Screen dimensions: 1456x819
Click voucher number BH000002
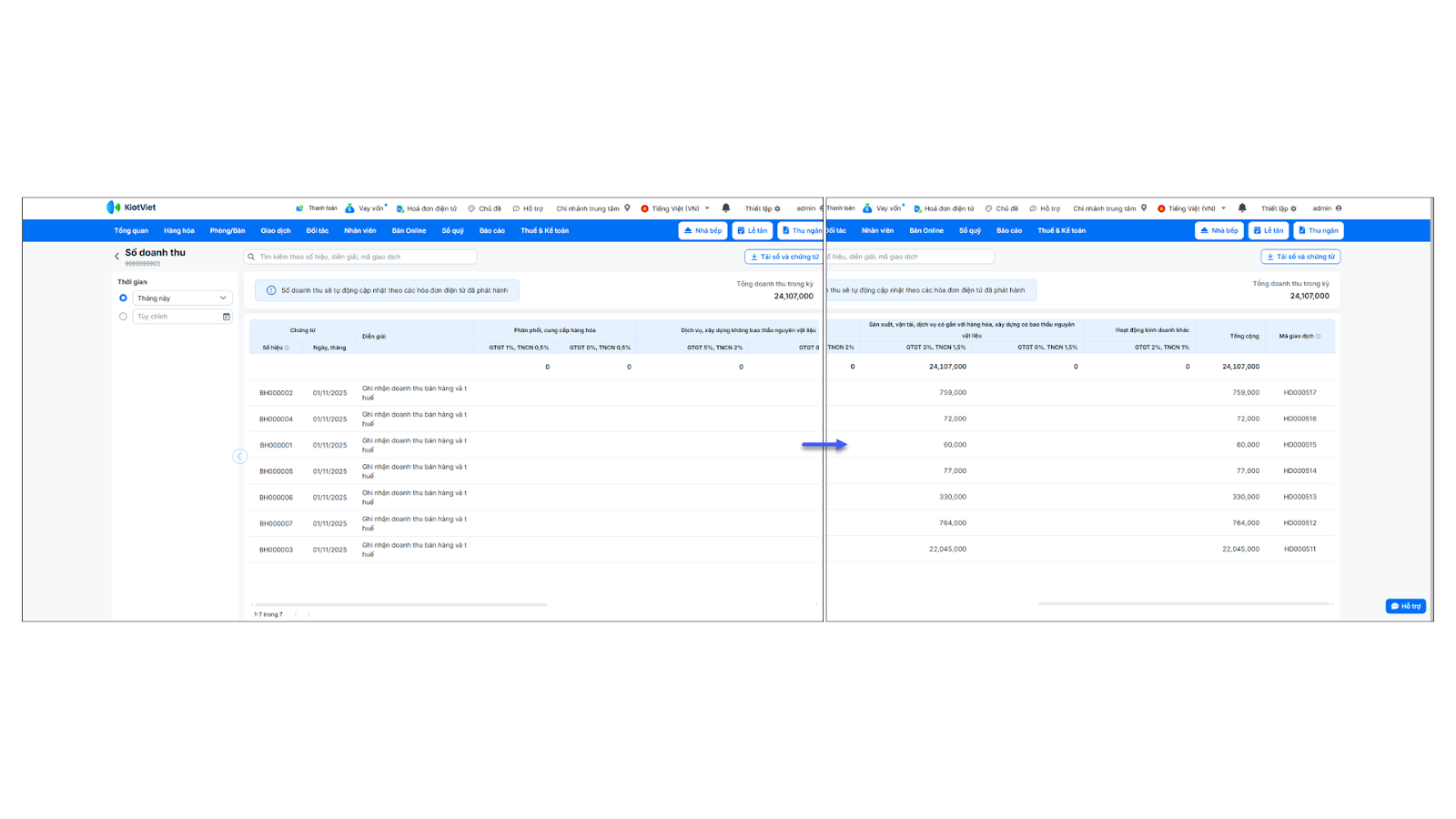click(x=276, y=393)
